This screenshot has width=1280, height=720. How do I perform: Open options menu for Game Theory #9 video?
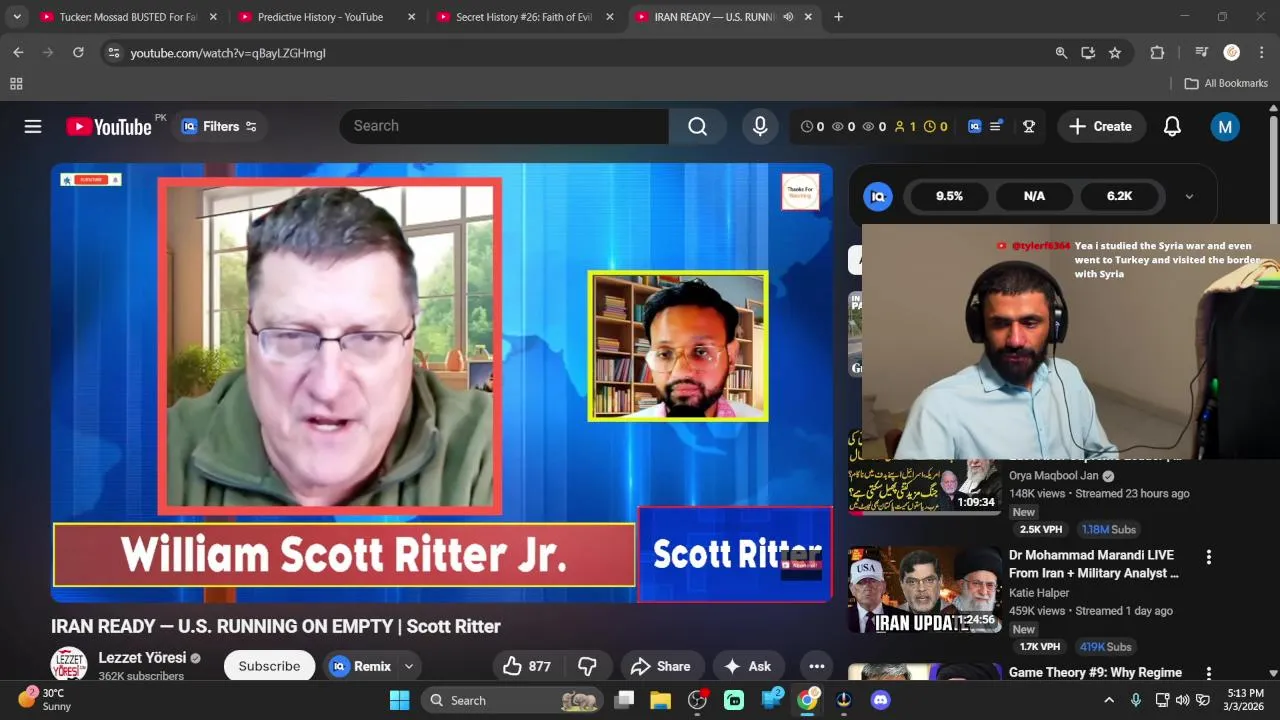click(1208, 674)
